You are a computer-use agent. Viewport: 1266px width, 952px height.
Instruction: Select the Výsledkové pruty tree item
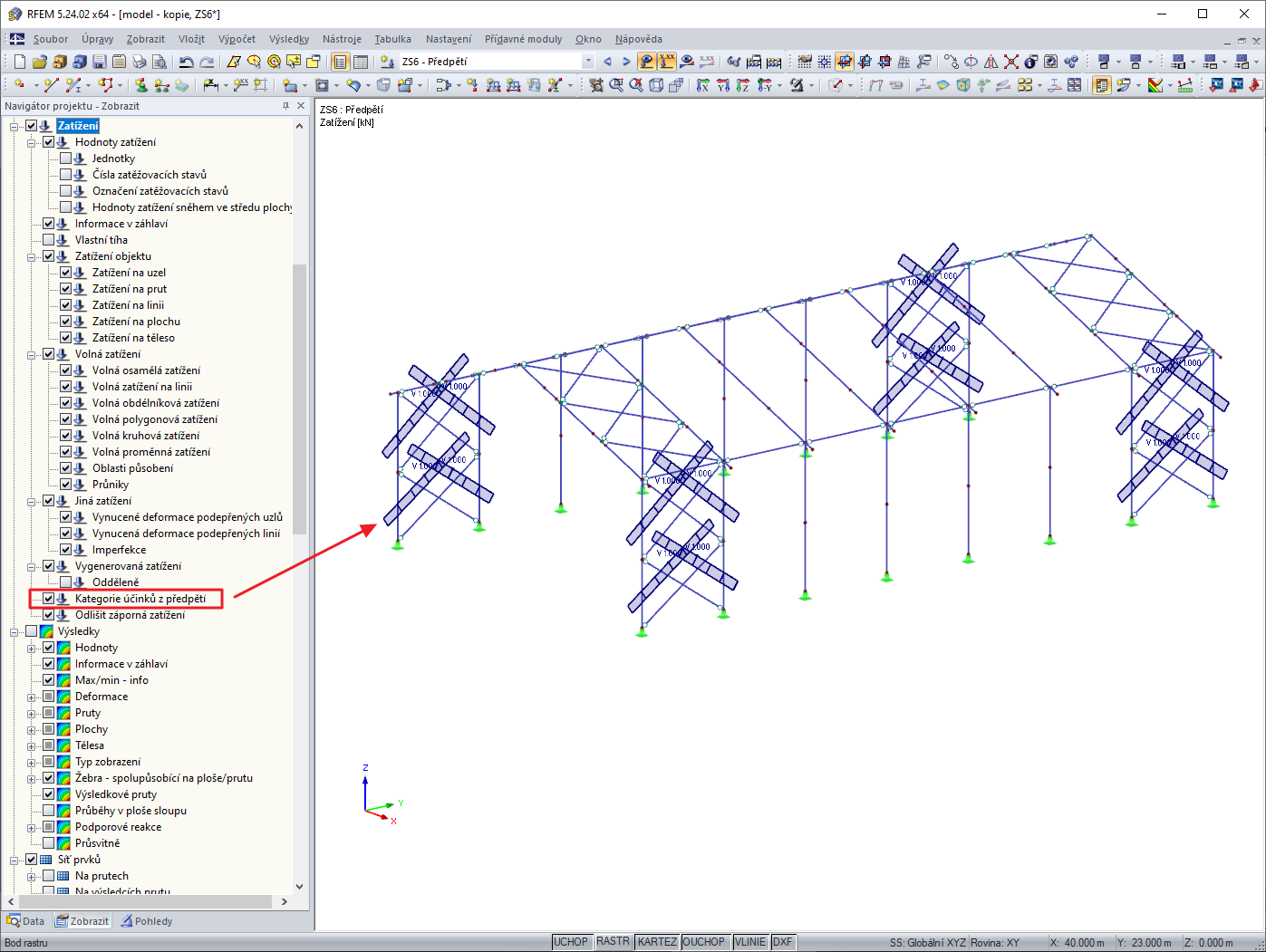(x=116, y=794)
